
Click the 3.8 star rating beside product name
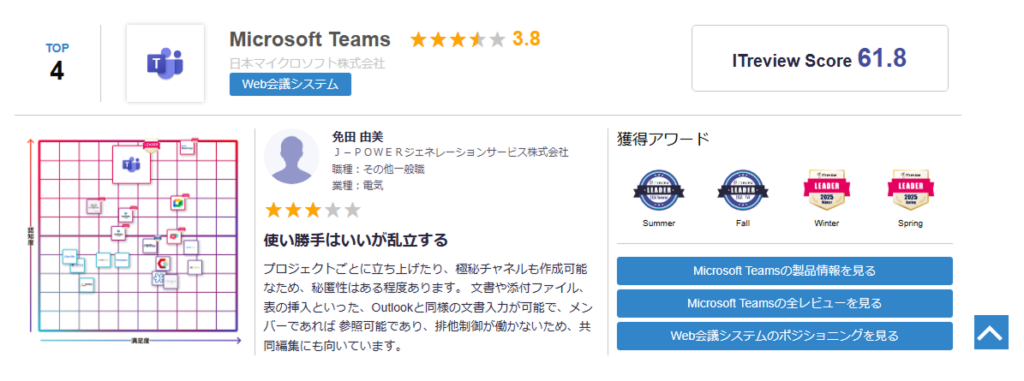[x=475, y=39]
